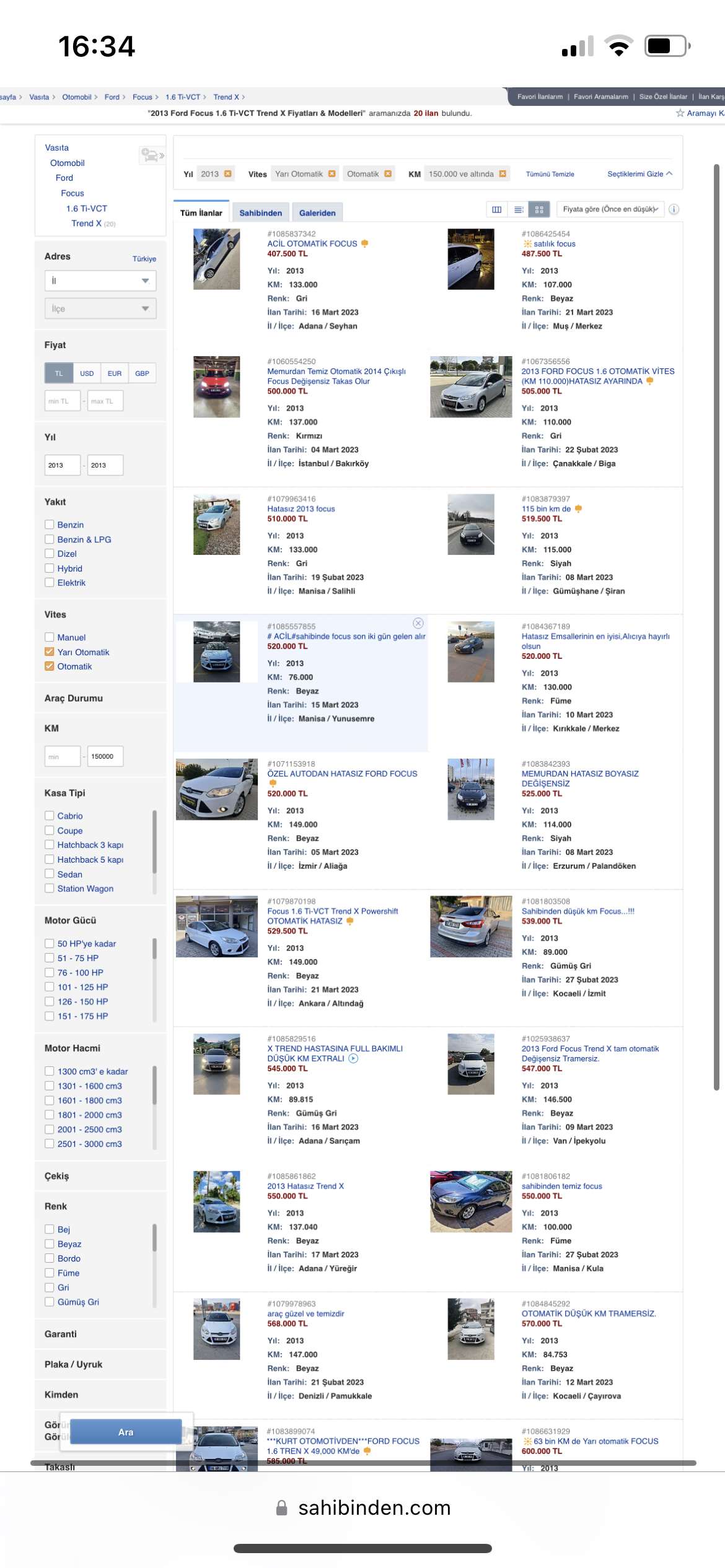
Task: Open Favori Aramalarım in top menu
Action: [601, 97]
